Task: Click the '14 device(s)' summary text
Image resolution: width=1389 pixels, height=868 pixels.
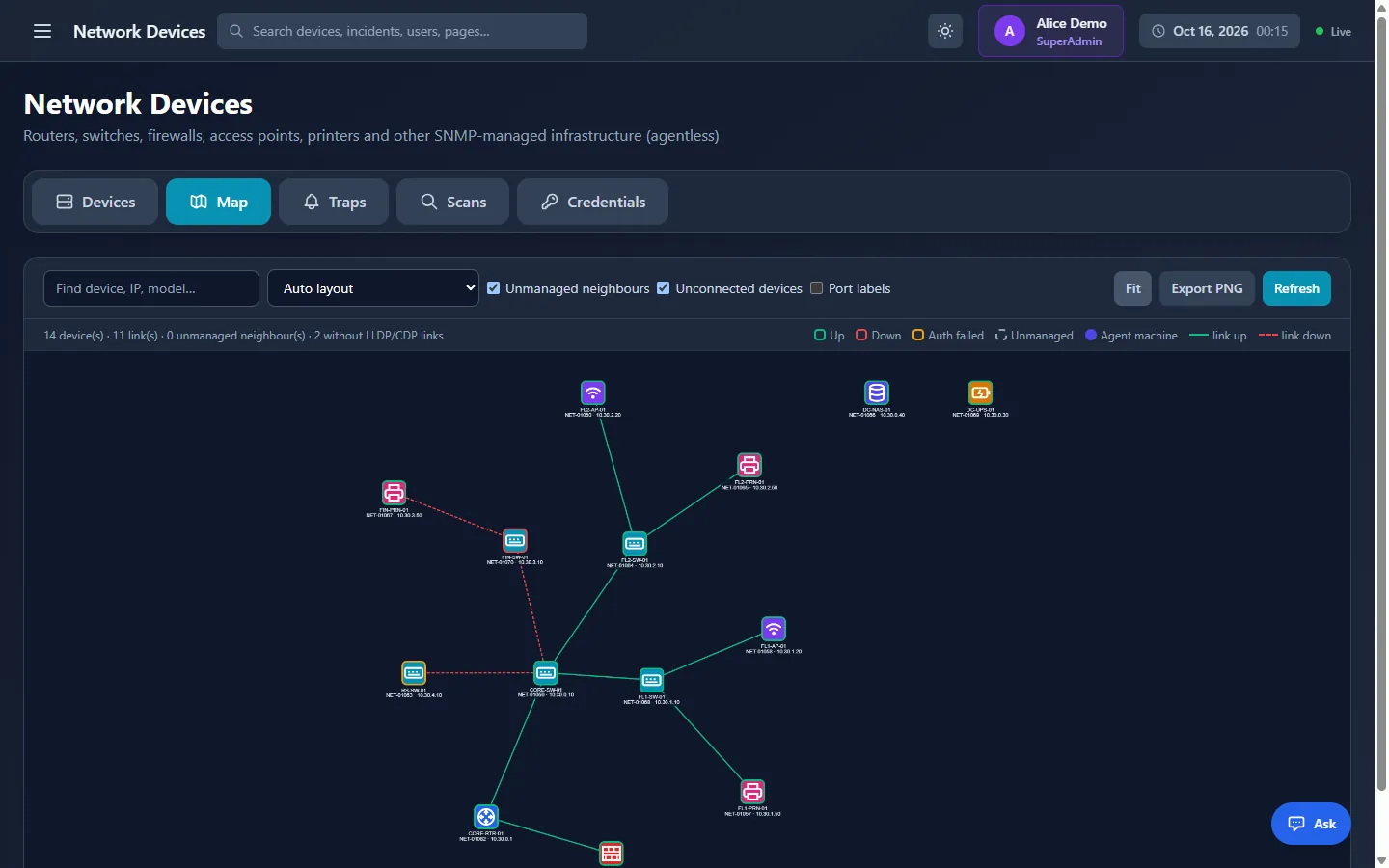Action: point(73,336)
